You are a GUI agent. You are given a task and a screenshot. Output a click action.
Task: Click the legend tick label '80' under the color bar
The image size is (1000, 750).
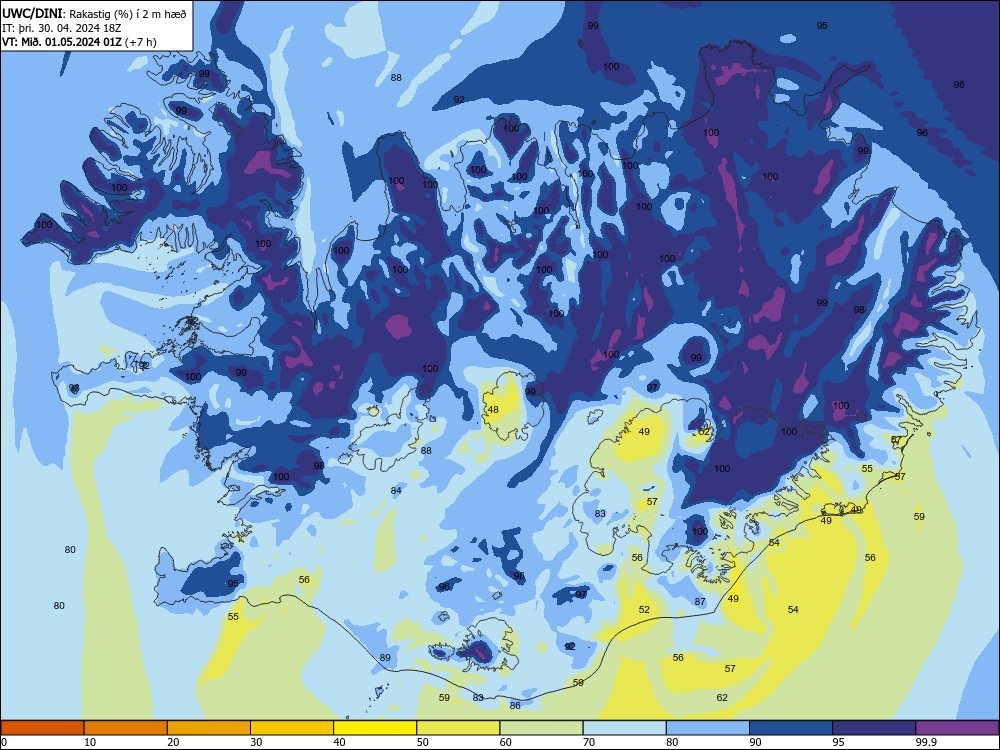pyautogui.click(x=672, y=742)
